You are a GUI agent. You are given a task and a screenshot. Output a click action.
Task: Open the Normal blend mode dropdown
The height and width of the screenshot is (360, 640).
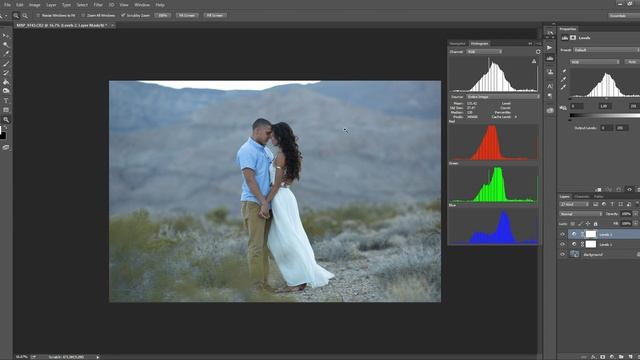581,214
